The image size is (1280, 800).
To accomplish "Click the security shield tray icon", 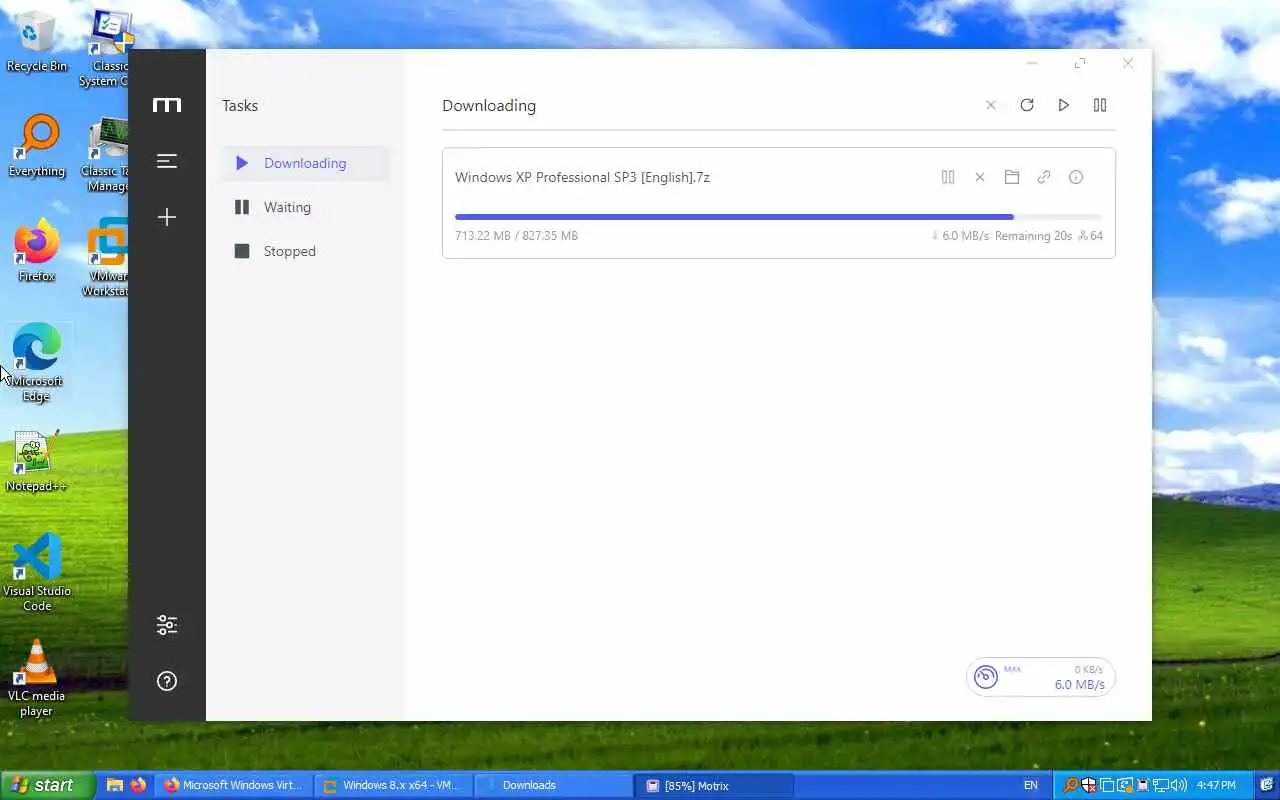I will pos(1088,785).
